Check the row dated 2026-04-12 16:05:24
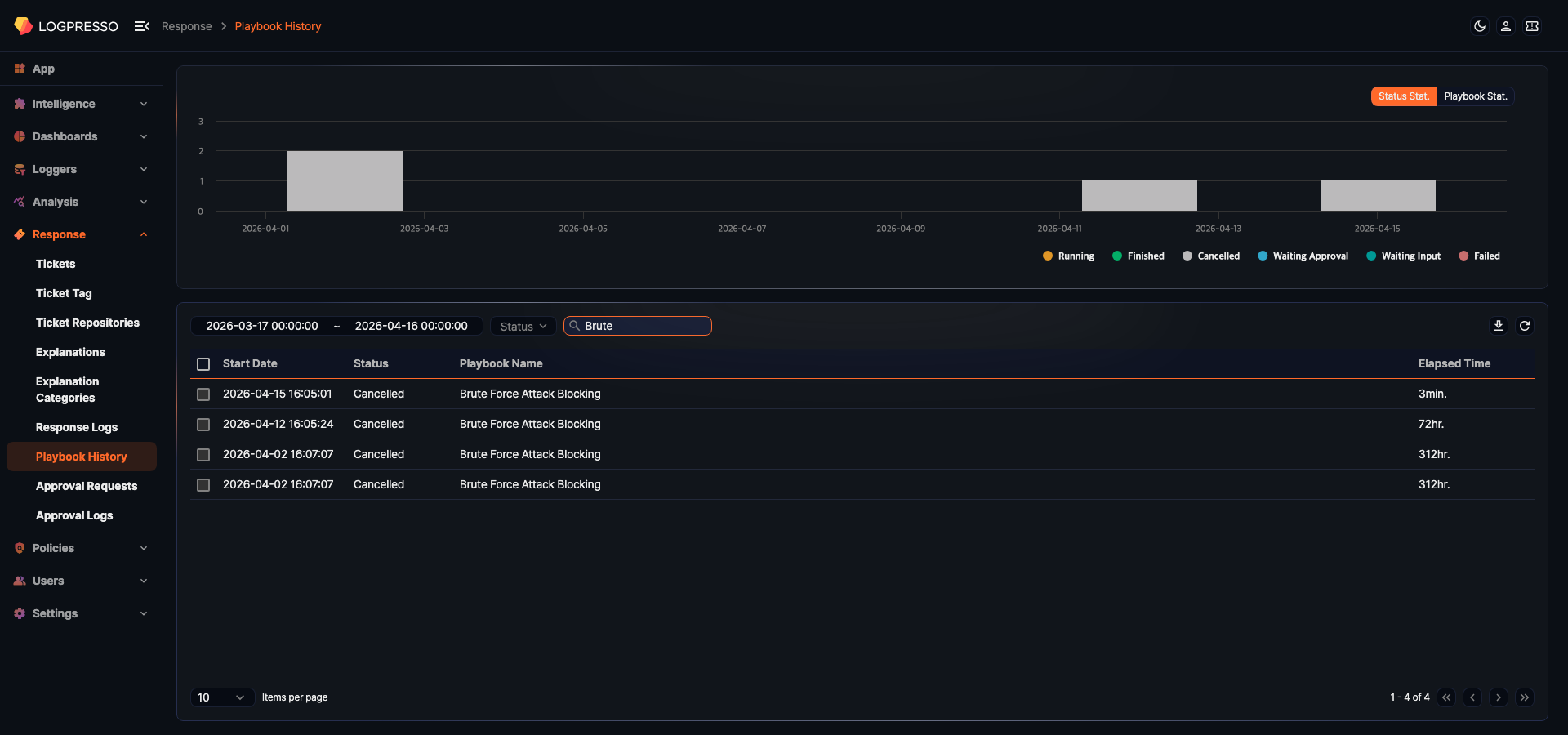The image size is (1568, 735). (x=203, y=425)
